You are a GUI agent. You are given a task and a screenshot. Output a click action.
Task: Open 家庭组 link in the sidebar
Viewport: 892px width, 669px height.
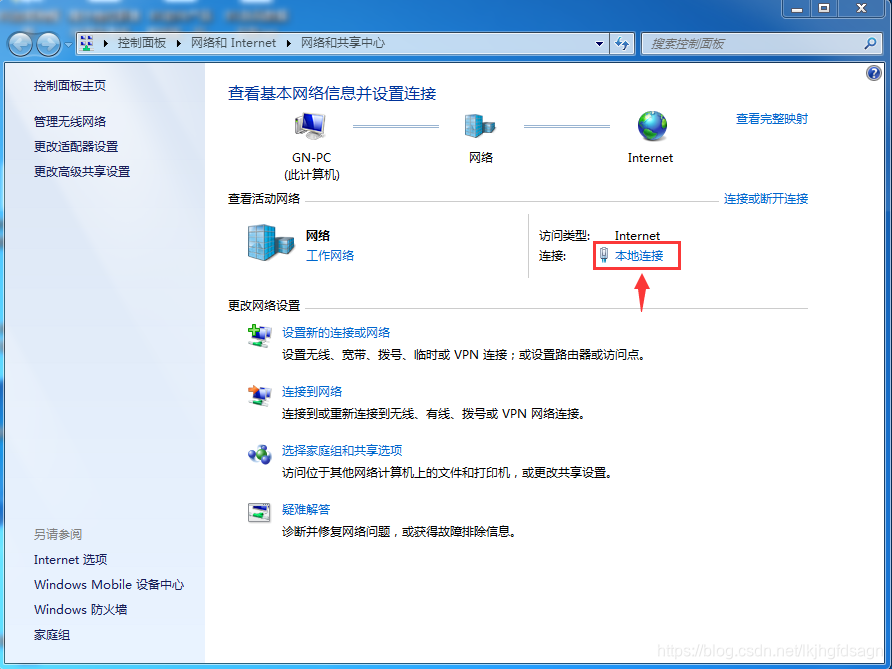[x=52, y=635]
